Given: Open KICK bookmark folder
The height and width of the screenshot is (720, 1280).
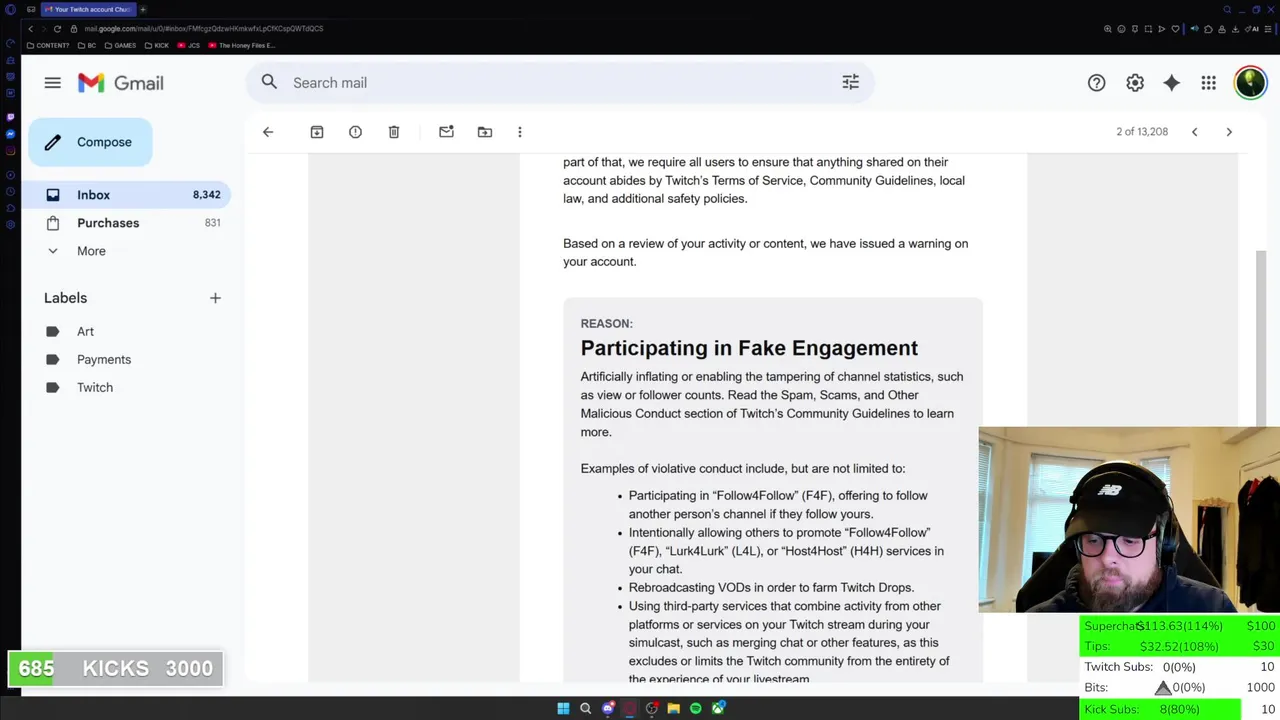Looking at the screenshot, I should [157, 45].
